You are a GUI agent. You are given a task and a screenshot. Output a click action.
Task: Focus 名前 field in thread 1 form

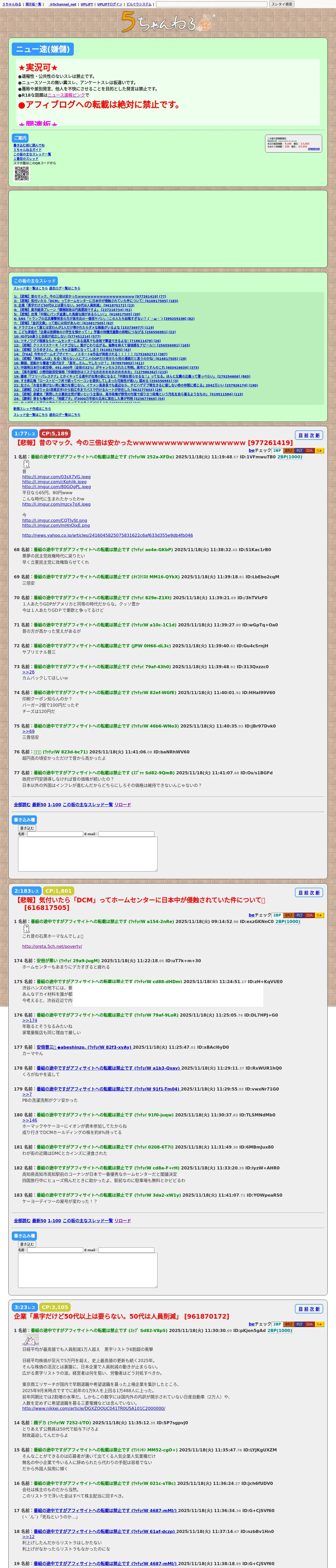tap(55, 834)
